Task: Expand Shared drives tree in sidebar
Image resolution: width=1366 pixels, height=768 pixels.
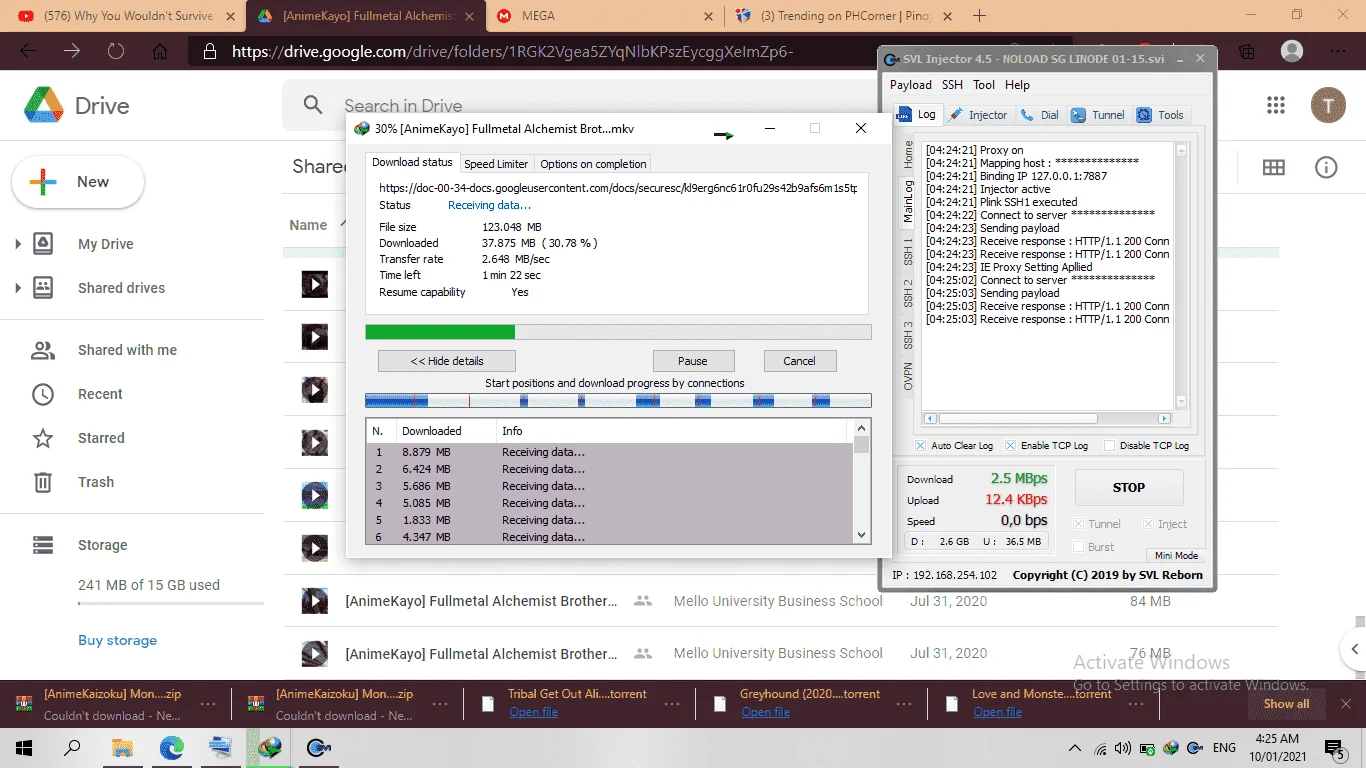Action: click(18, 288)
